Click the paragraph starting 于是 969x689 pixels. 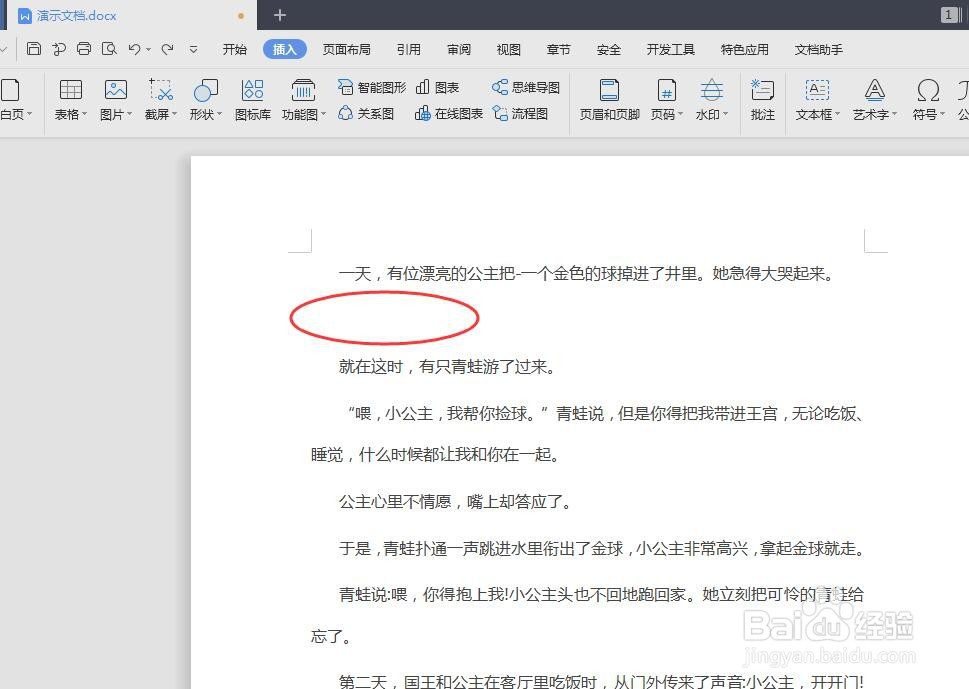[x=601, y=547]
